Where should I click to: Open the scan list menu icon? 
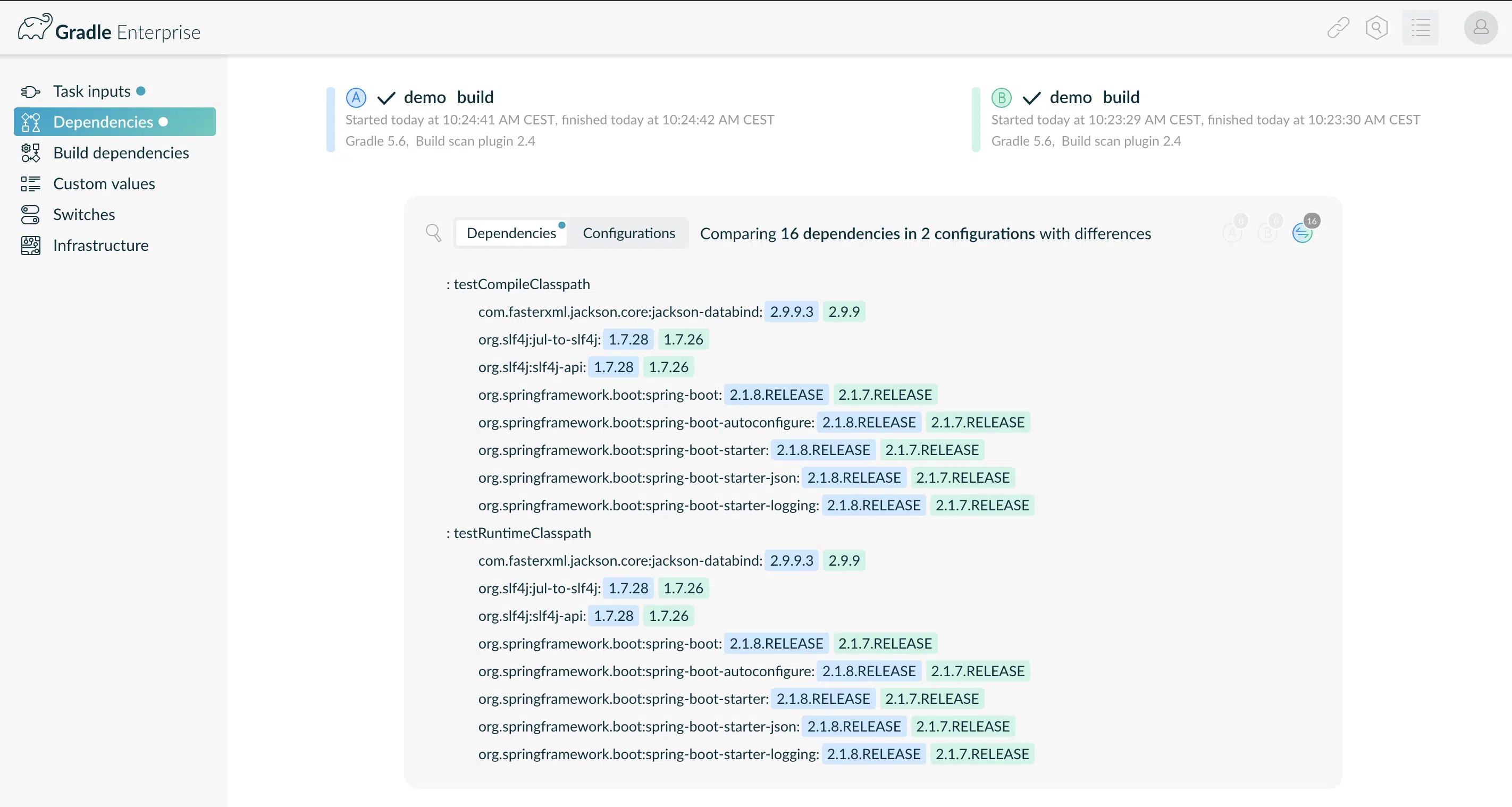pyautogui.click(x=1421, y=28)
